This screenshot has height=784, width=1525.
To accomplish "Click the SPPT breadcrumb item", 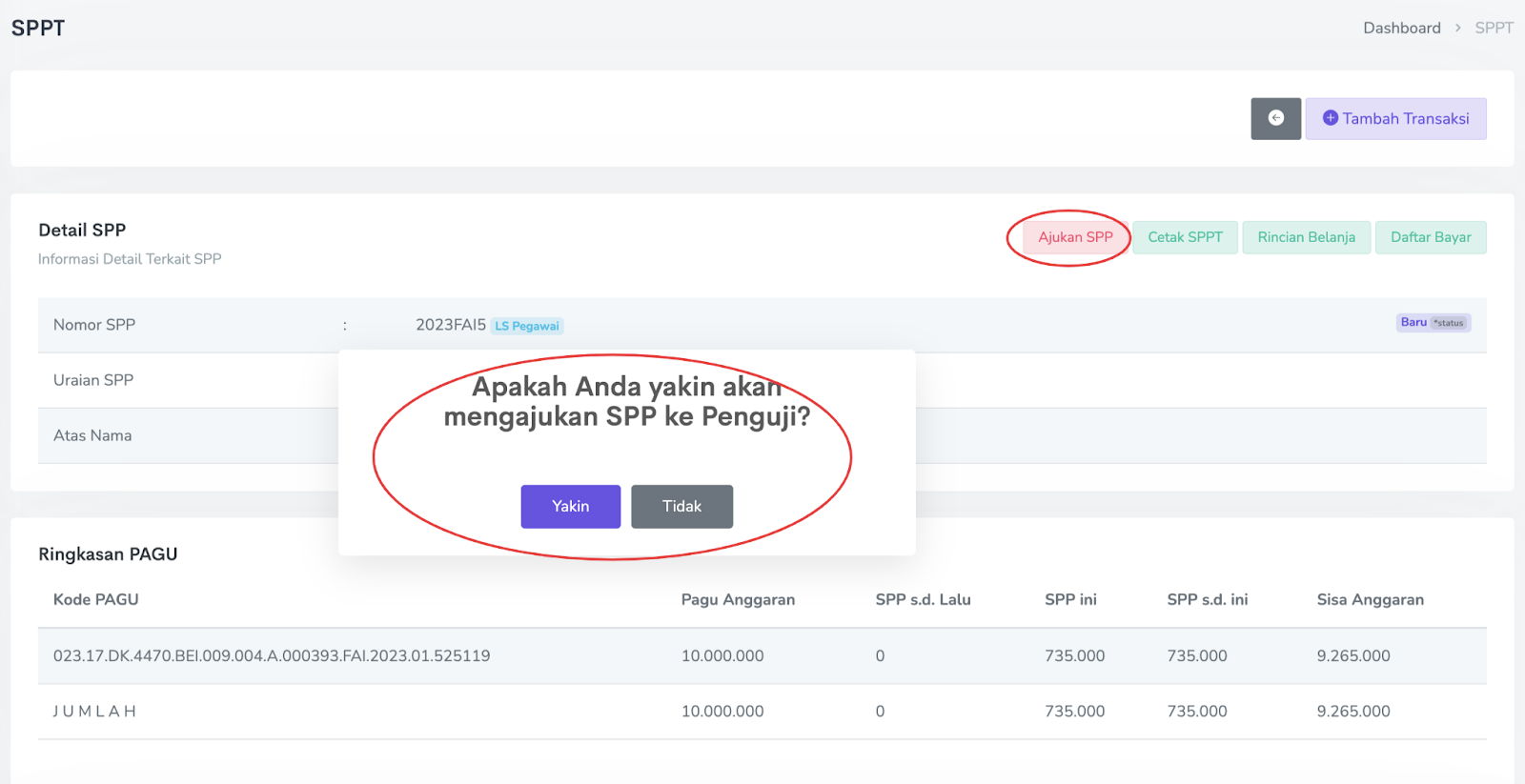I will [1494, 28].
